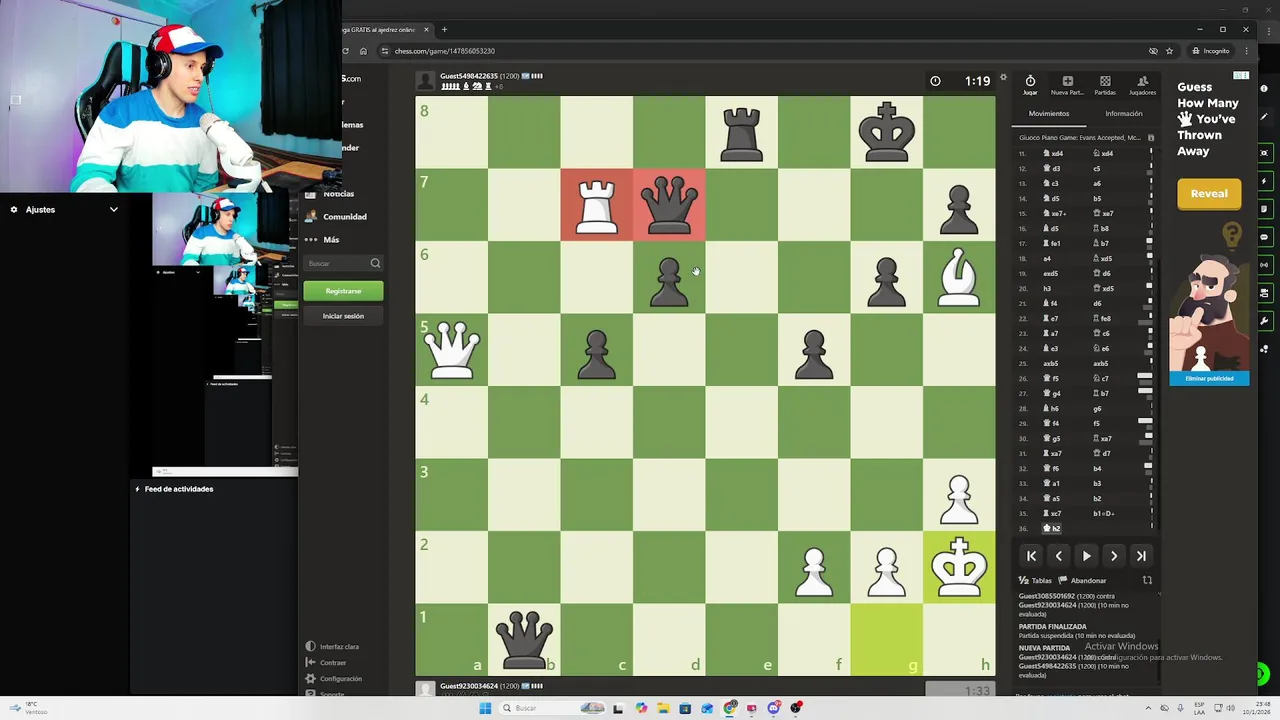
Task: Click the search magnifier in chess.com sidebar
Action: [x=375, y=263]
